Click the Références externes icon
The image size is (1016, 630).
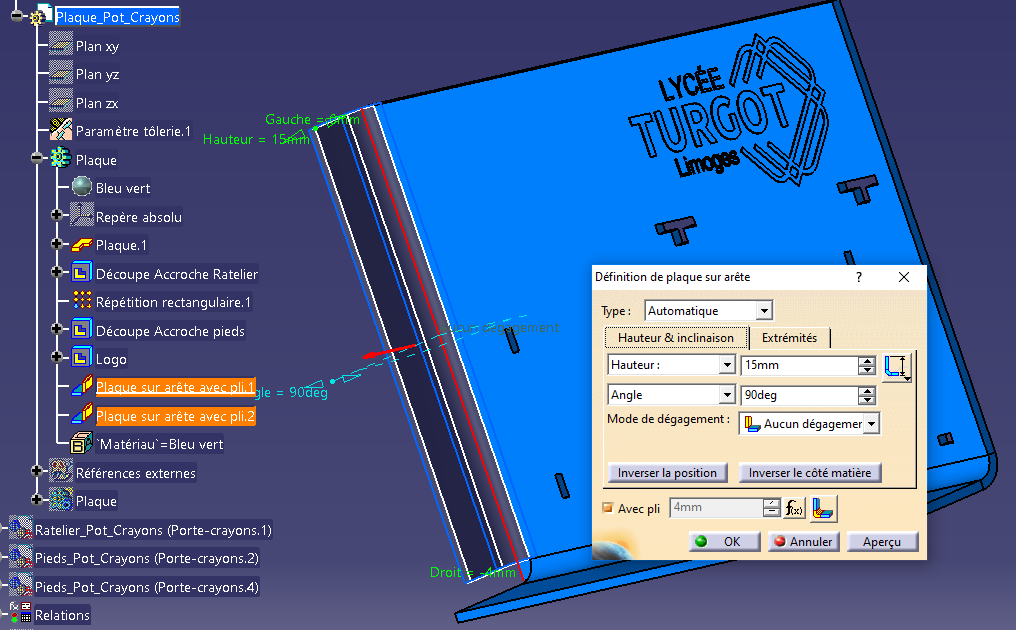coord(61,471)
